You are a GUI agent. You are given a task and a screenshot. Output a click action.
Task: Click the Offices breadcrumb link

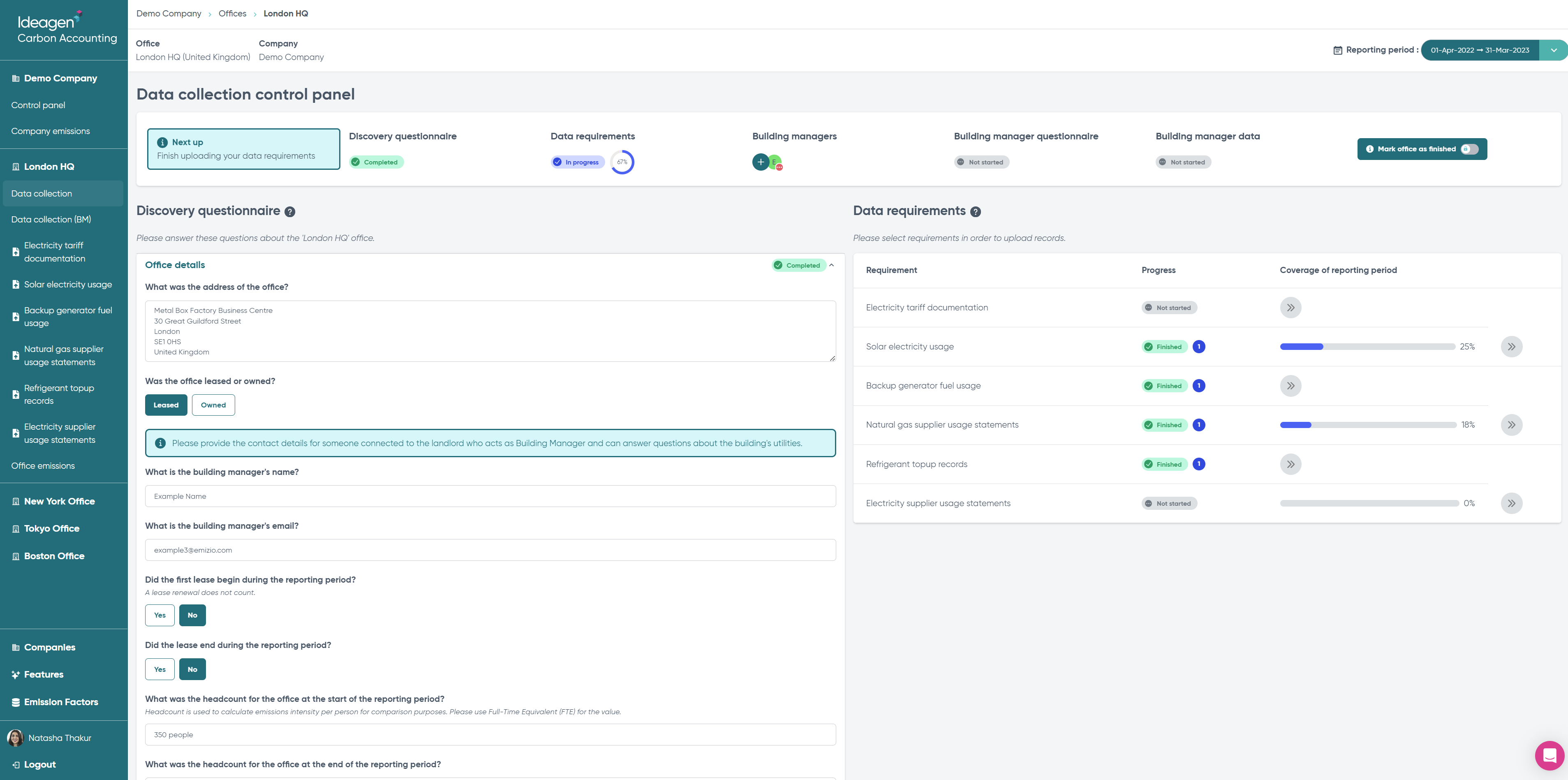click(x=233, y=14)
